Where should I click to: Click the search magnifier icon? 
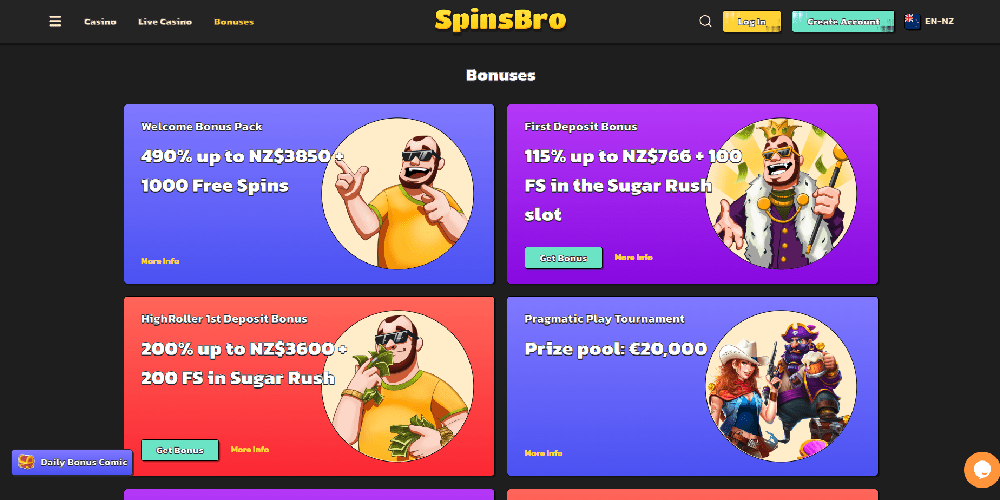pyautogui.click(x=705, y=22)
